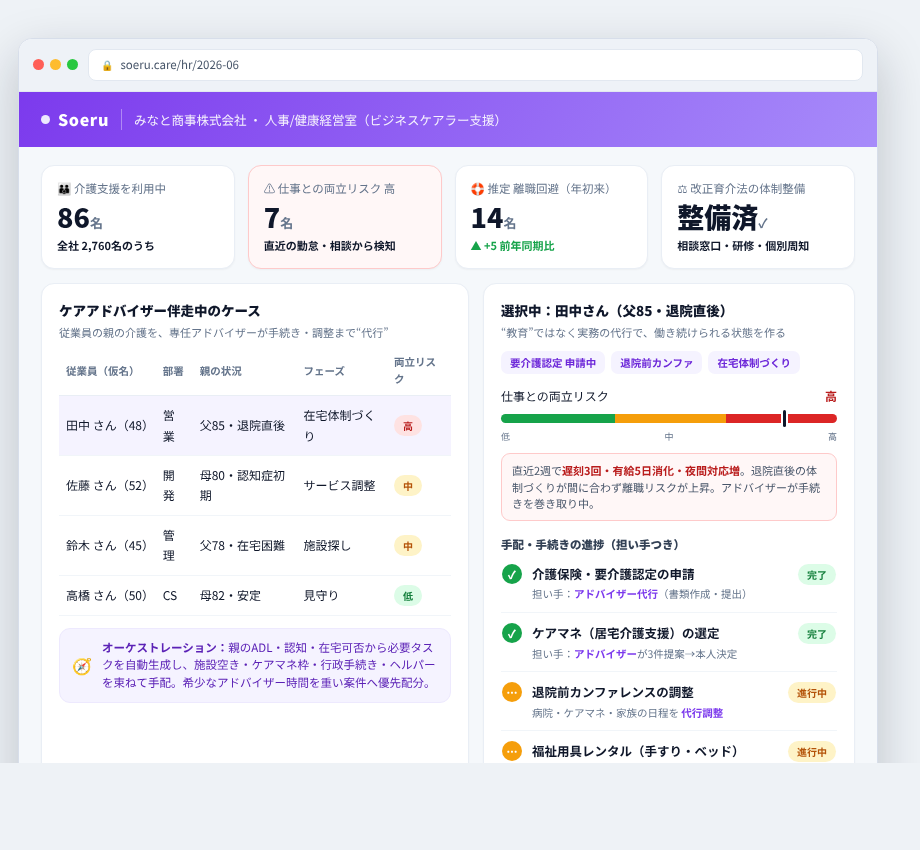The image size is (920, 850).
Task: Click the yellow minimize window button
Action: [x=56, y=65]
